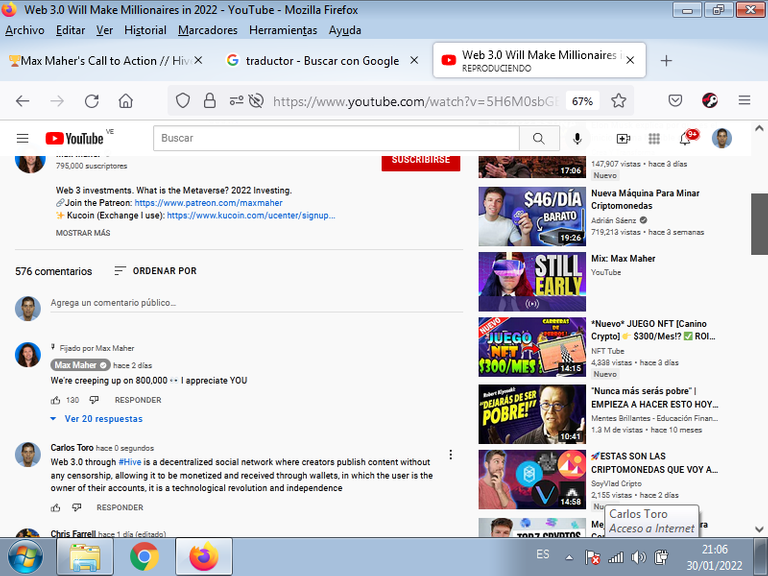Viewport: 768px width, 576px height.
Task: Open the Editar menu
Action: tap(70, 30)
